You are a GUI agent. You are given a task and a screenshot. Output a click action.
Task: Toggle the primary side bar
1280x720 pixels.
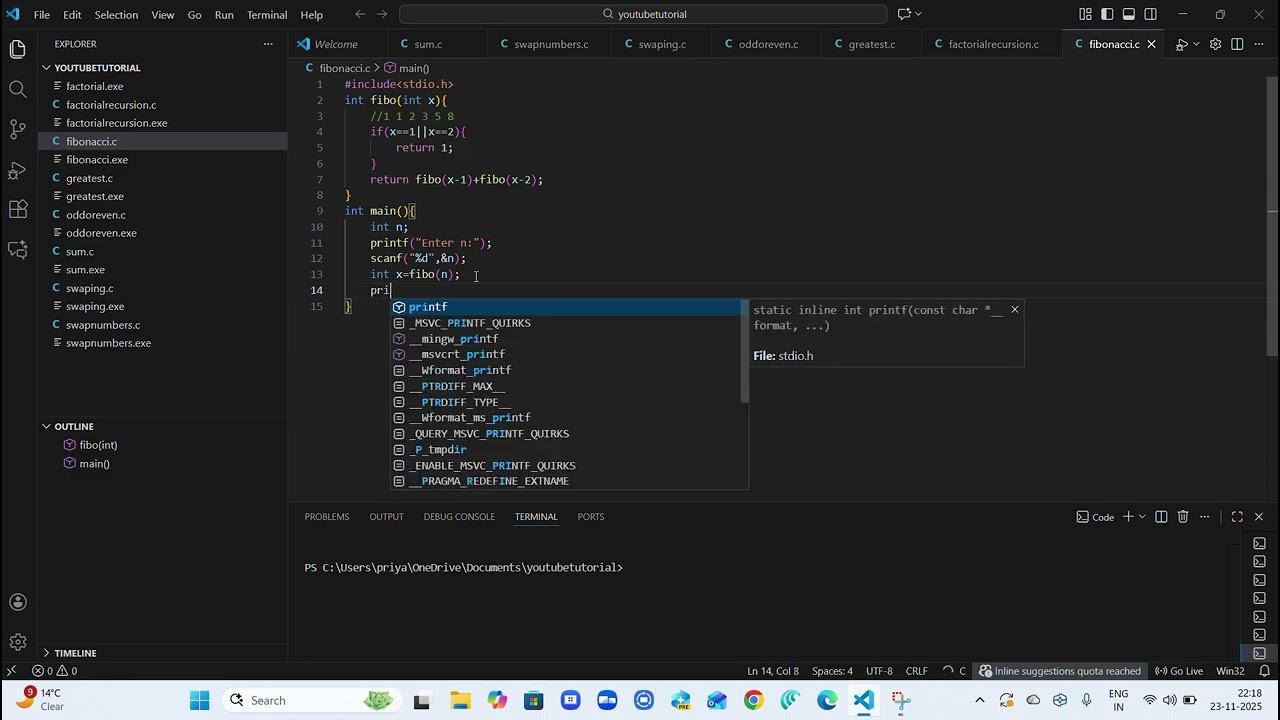[x=1107, y=14]
